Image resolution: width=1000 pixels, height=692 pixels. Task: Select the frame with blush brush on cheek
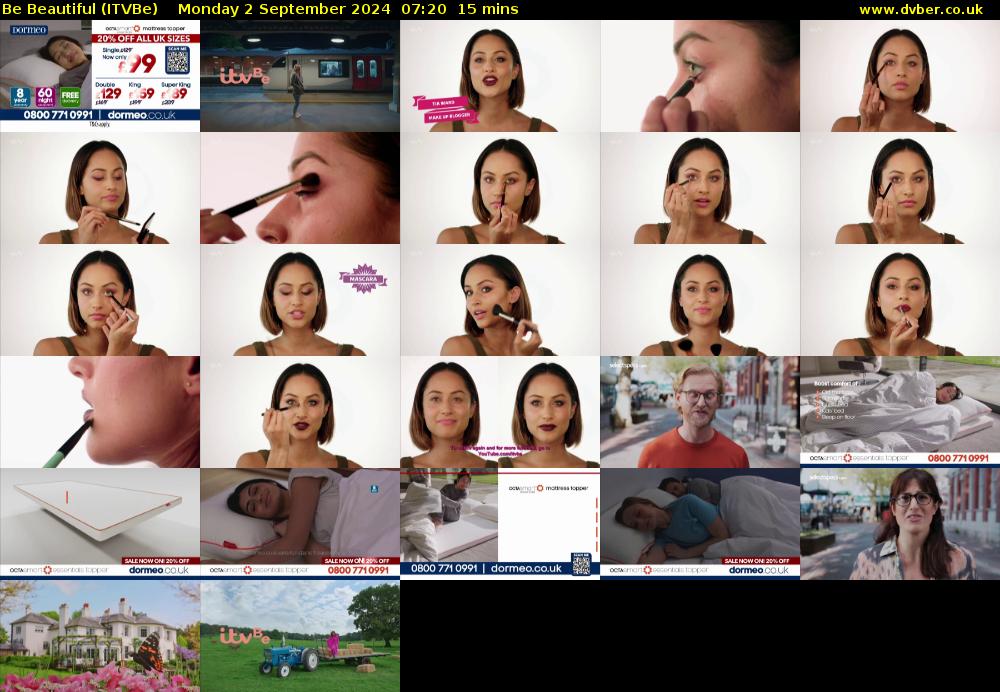(499, 299)
